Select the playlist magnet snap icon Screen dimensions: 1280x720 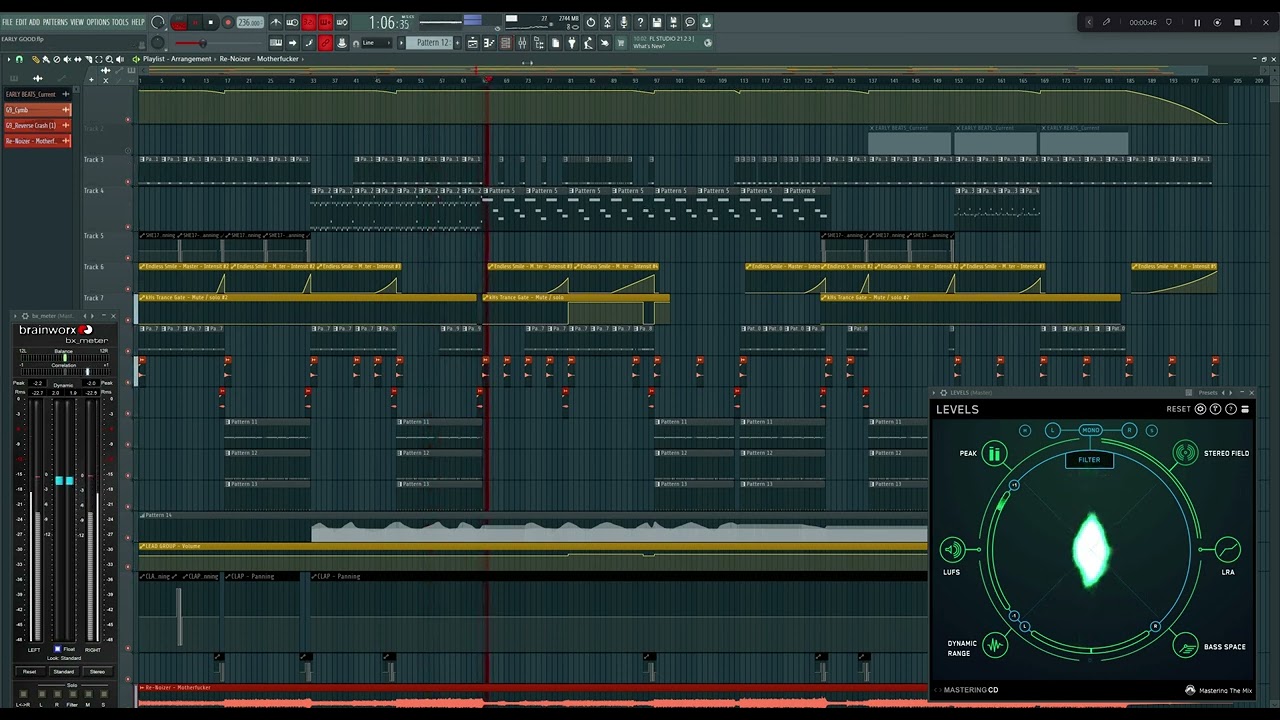pyautogui.click(x=19, y=59)
